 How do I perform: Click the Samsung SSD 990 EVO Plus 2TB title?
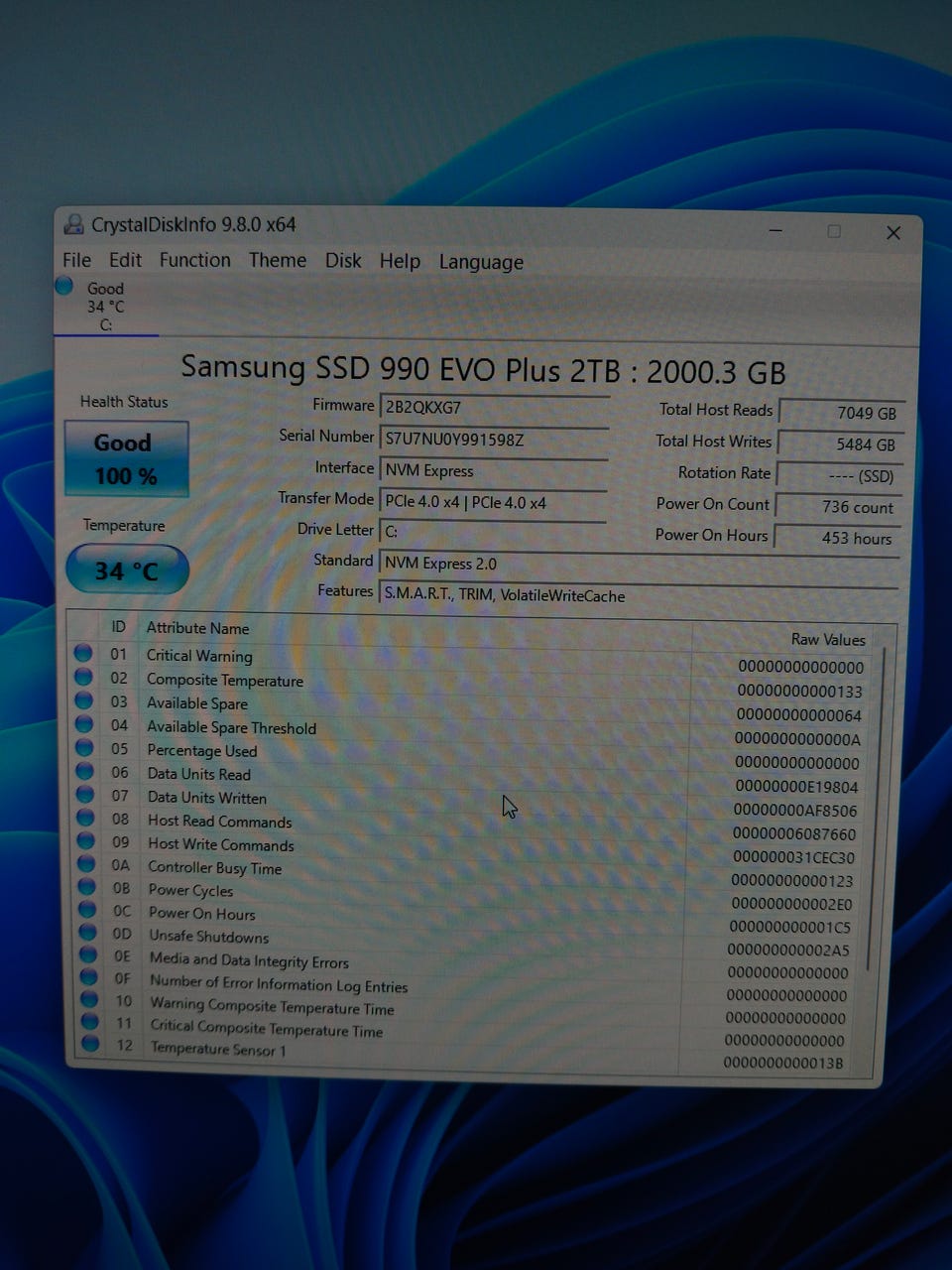484,370
